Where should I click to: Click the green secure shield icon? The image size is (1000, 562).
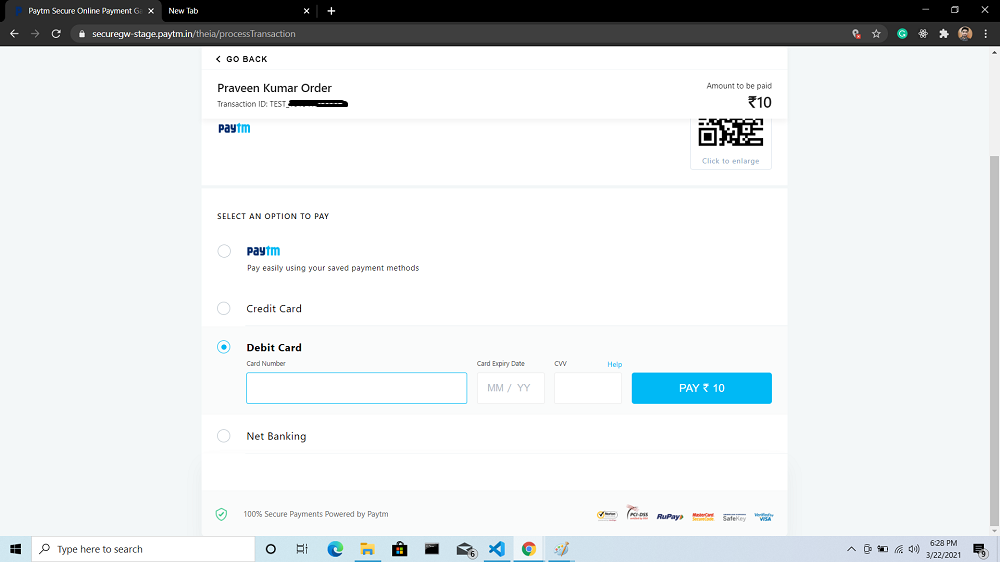click(x=221, y=514)
